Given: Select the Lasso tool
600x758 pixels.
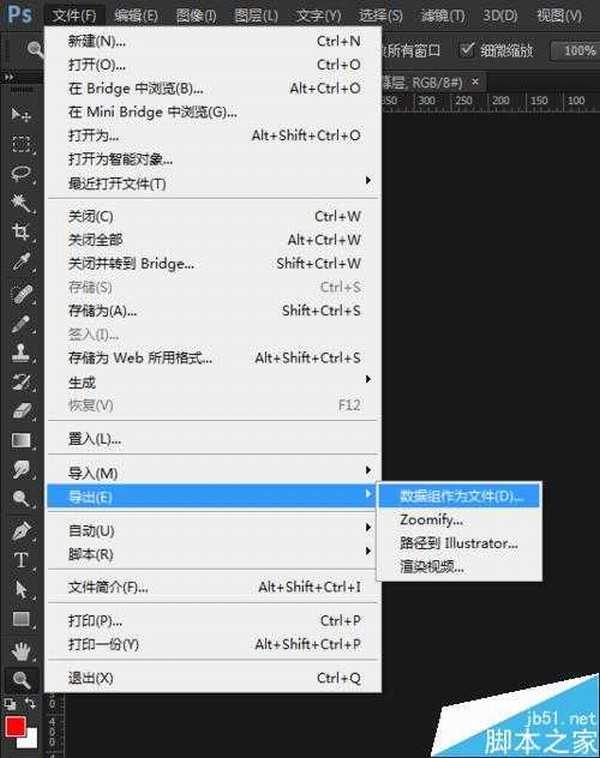Looking at the screenshot, I should tap(21, 174).
